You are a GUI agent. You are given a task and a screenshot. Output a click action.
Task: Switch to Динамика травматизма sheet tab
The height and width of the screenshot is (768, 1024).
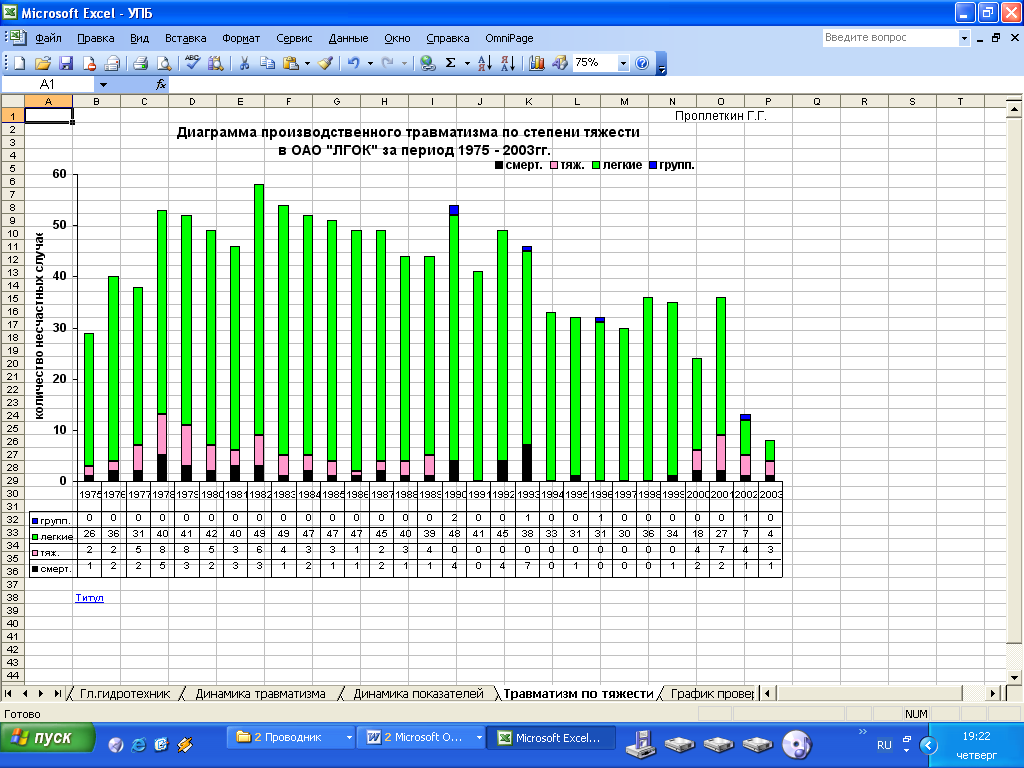[x=260, y=694]
